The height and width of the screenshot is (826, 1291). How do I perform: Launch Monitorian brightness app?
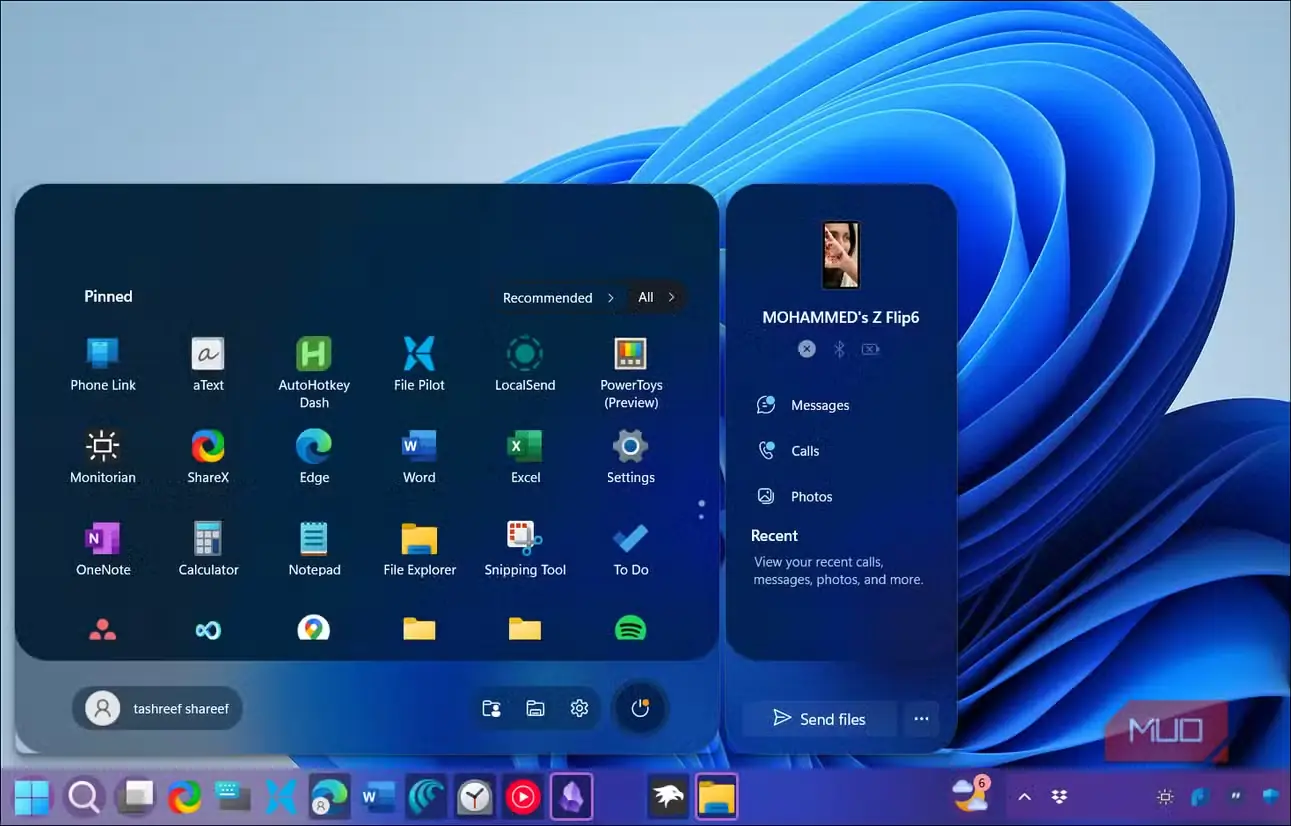pyautogui.click(x=103, y=456)
